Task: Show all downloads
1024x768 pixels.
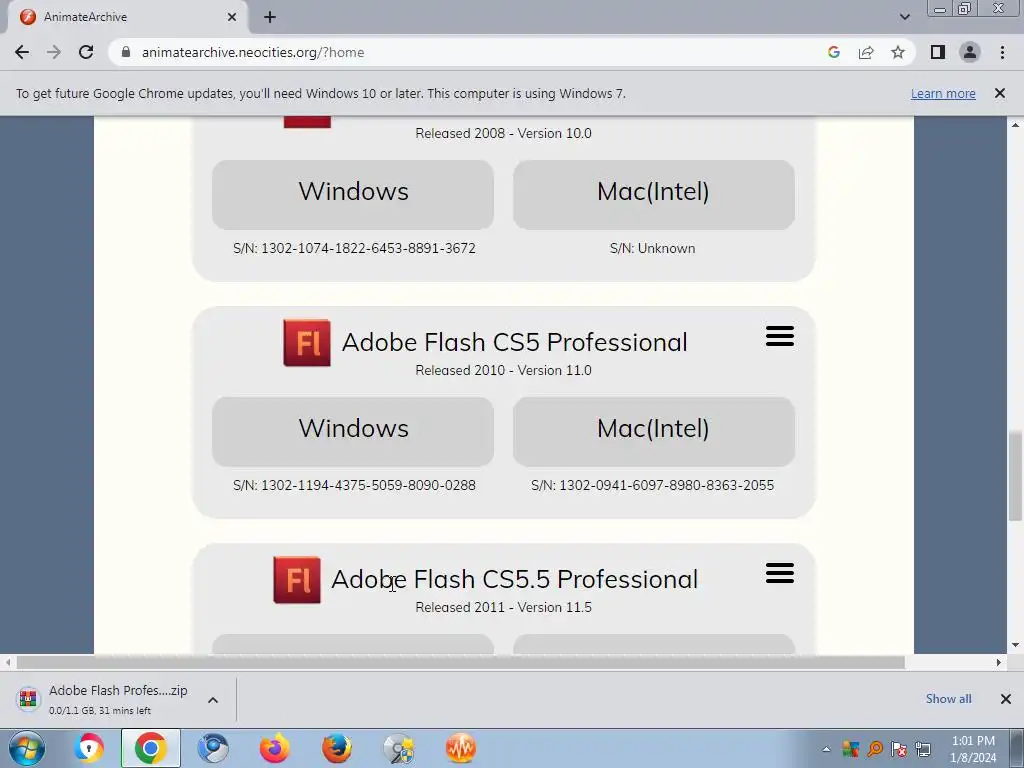Action: pos(948,699)
